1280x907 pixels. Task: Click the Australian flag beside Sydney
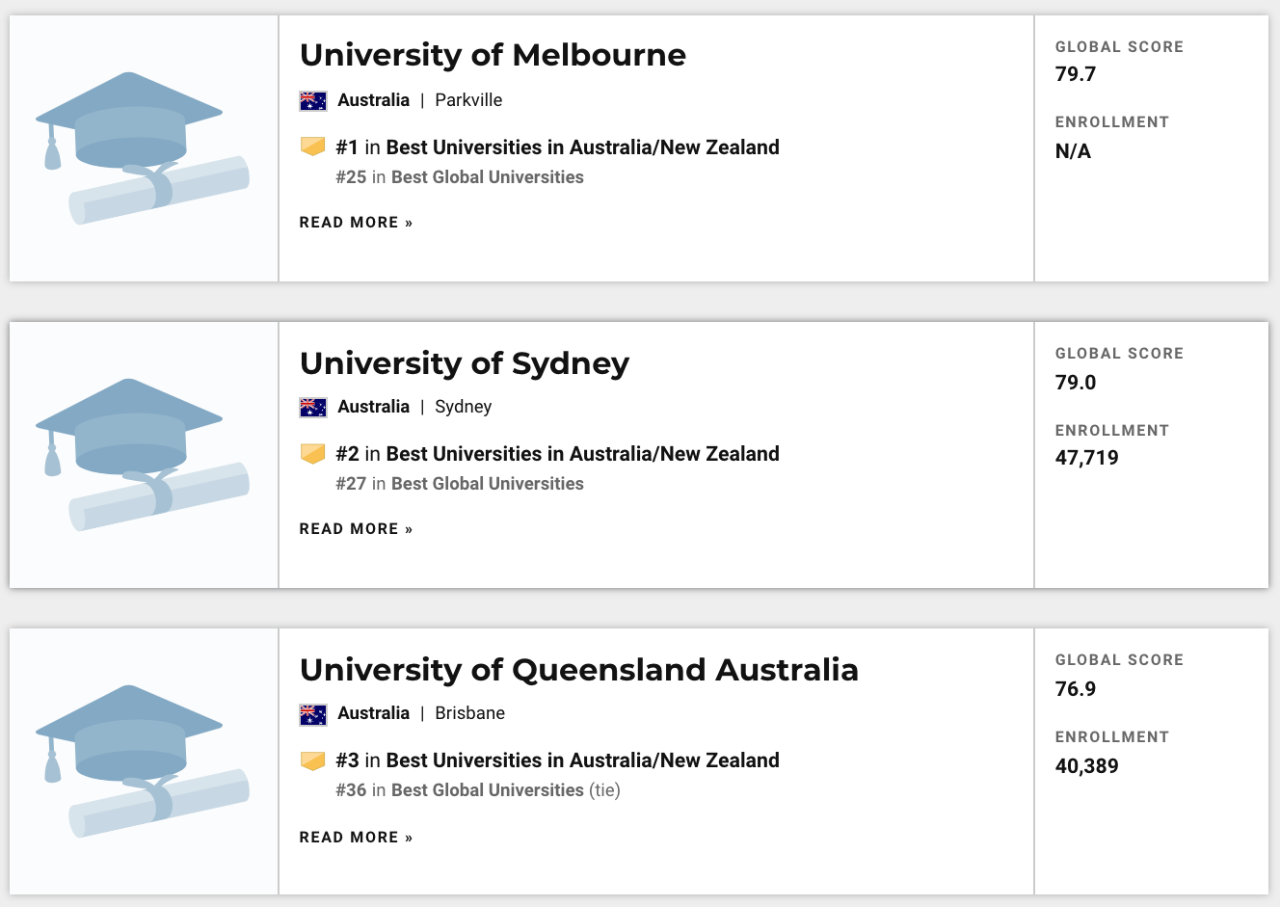[x=313, y=407]
